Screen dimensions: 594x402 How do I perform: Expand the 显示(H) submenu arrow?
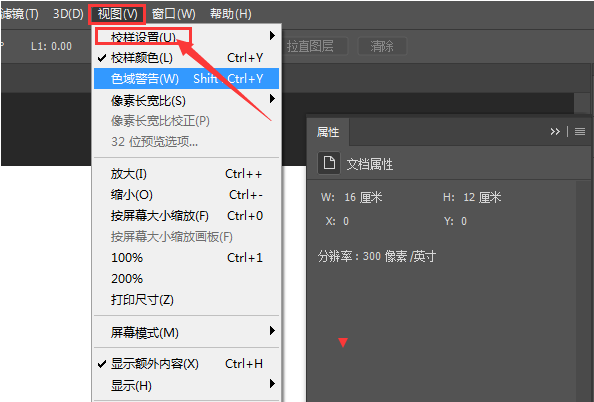point(272,383)
